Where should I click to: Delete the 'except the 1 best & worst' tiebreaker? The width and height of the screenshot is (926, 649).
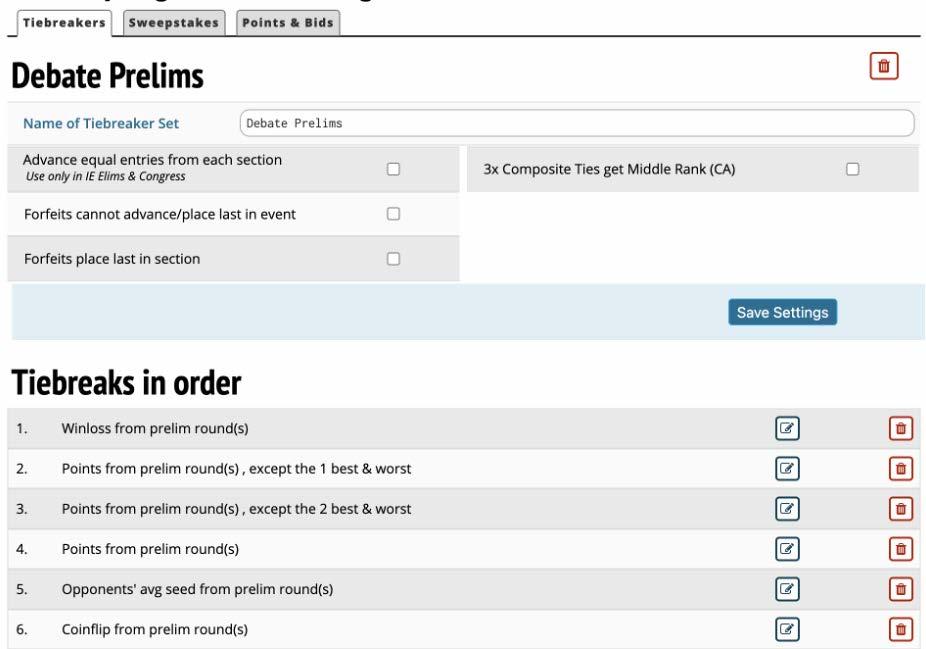click(901, 468)
